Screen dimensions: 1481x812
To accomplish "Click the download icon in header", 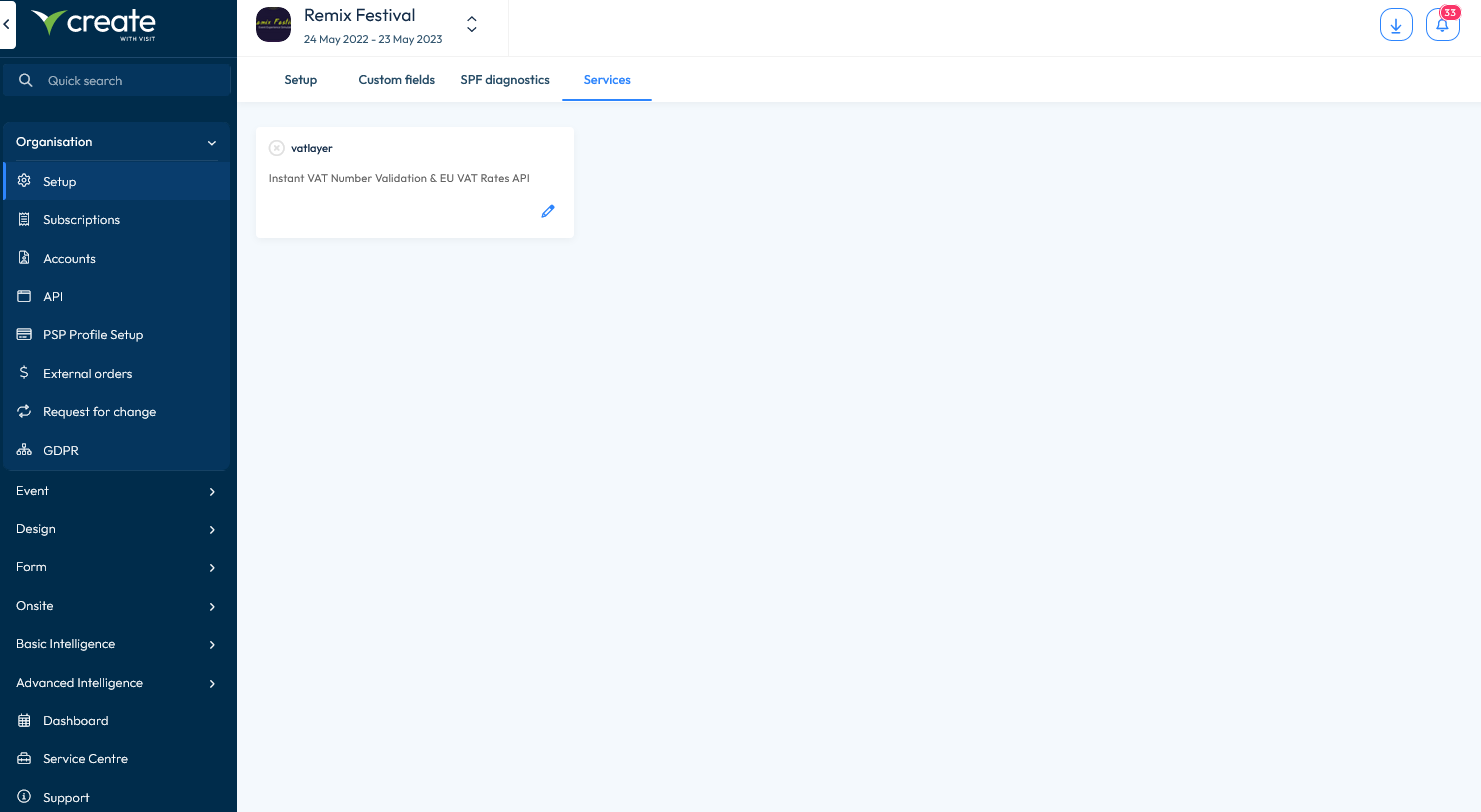I will click(x=1396, y=25).
